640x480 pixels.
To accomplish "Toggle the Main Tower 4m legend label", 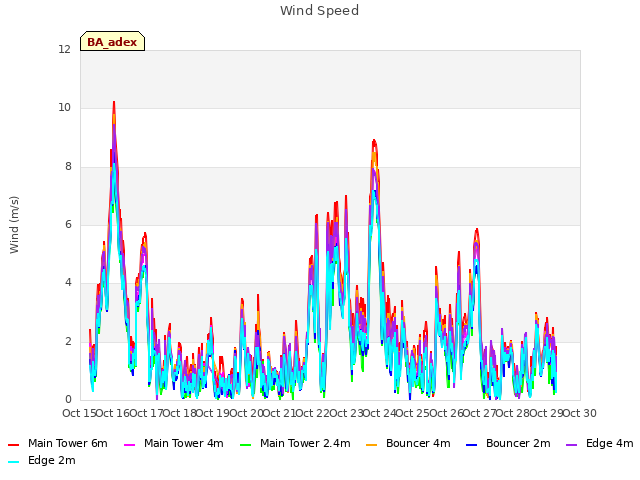I will point(184,443).
